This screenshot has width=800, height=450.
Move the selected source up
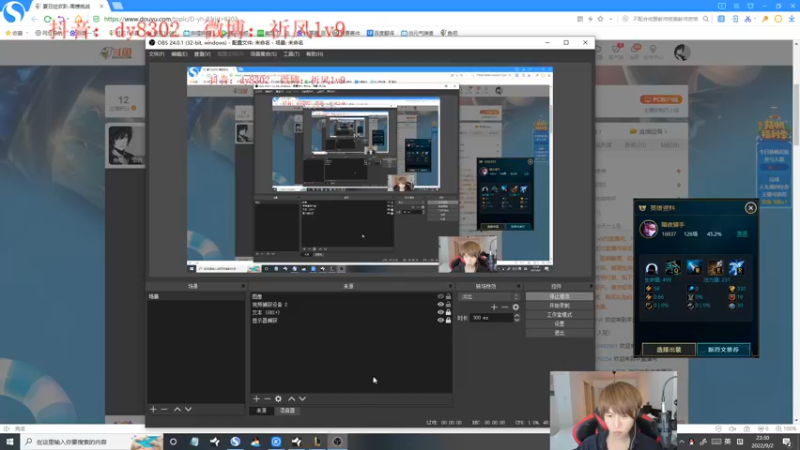(291, 398)
